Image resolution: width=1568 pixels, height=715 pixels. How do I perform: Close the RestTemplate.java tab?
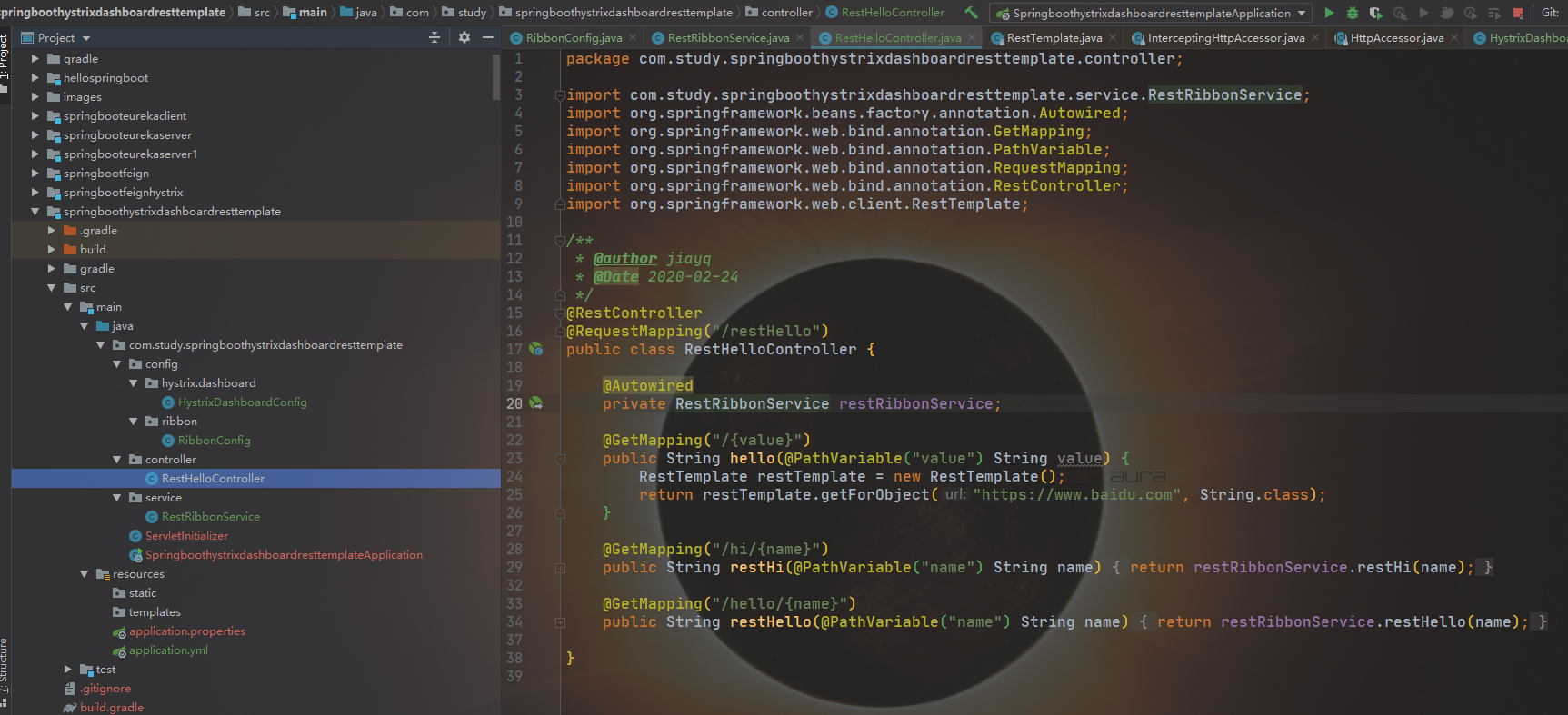tap(1113, 37)
